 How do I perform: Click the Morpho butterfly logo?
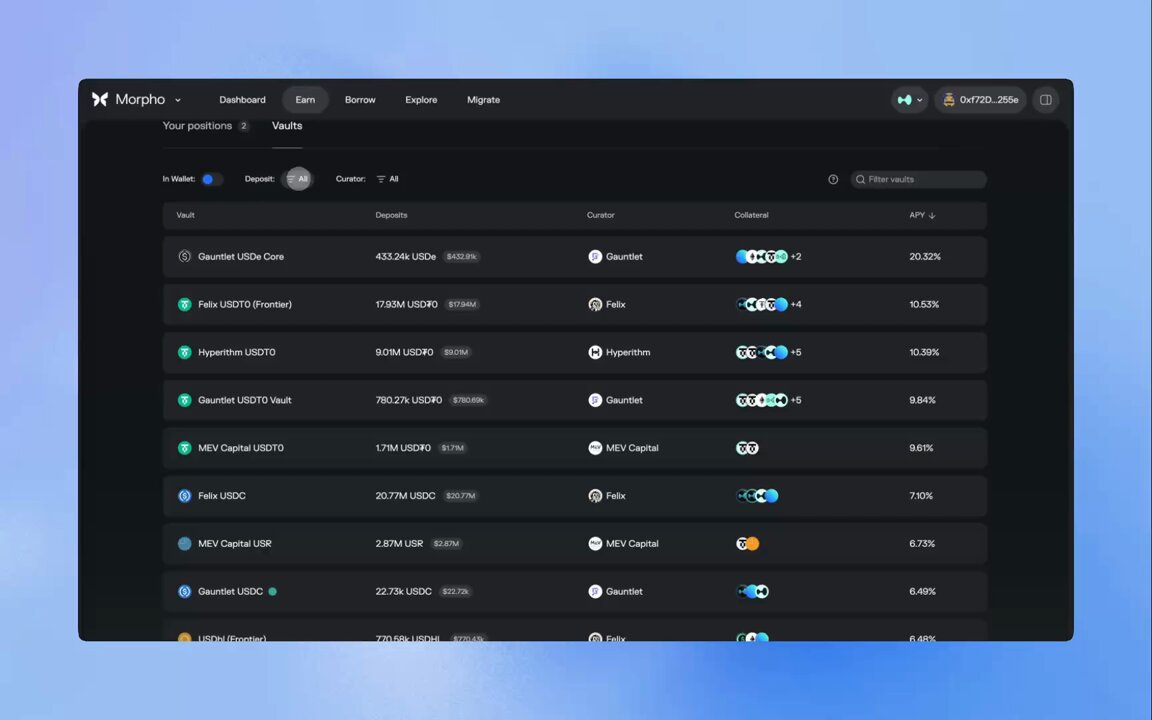pos(99,99)
